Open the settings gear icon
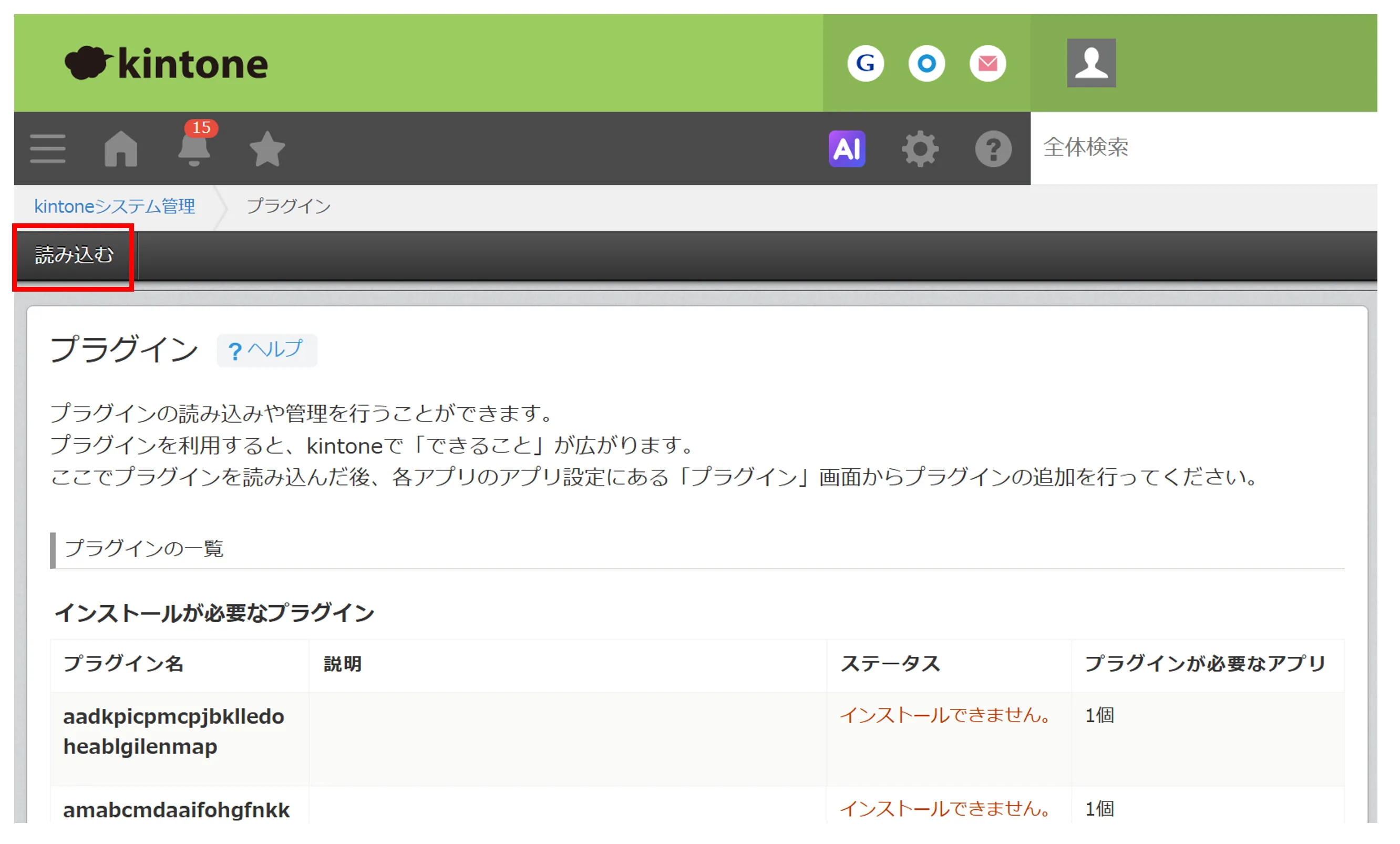Viewport: 1400px width, 844px height. point(920,149)
